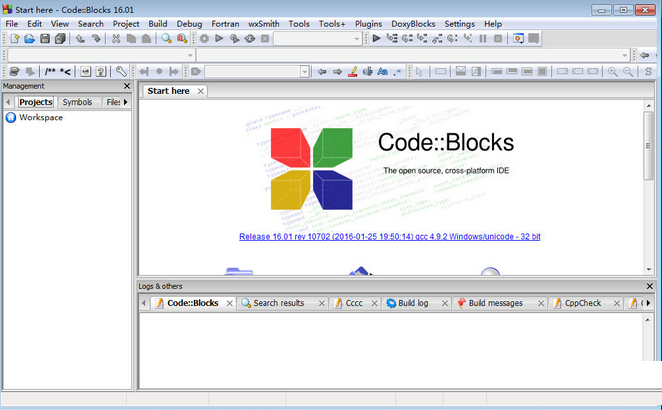Click the zoom out magnifier icon
Image resolution: width=662 pixels, height=410 pixels.
click(x=628, y=71)
